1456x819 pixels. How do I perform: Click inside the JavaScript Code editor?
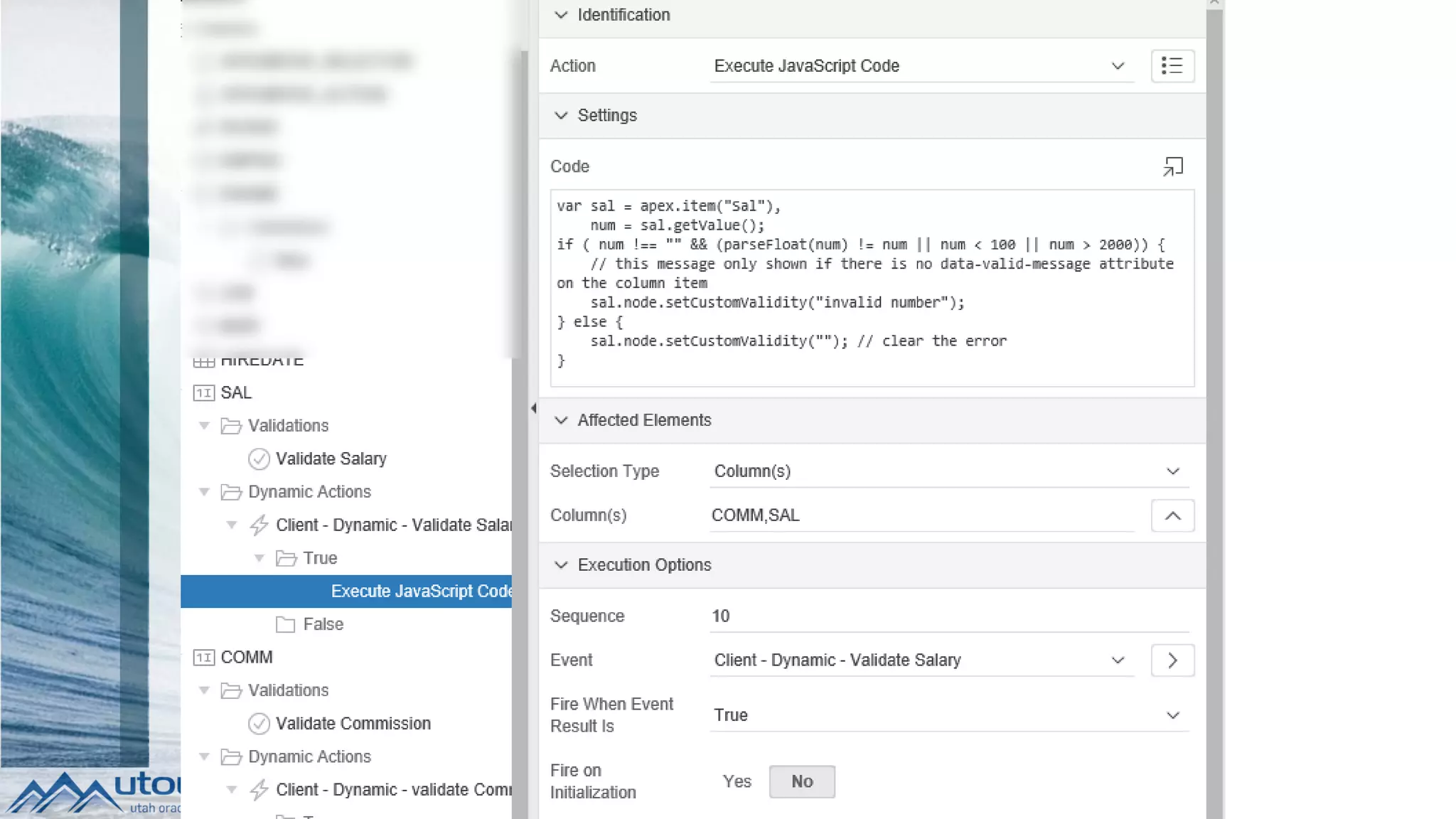(x=872, y=288)
